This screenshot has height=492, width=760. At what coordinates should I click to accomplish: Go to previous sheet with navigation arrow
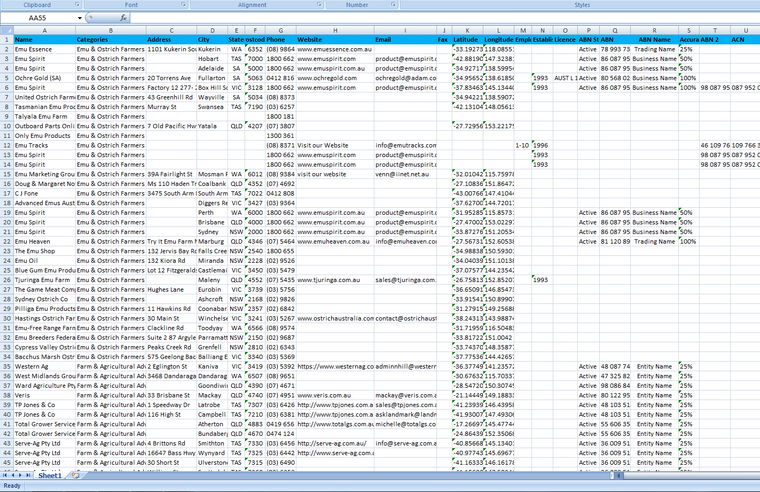tap(13, 475)
